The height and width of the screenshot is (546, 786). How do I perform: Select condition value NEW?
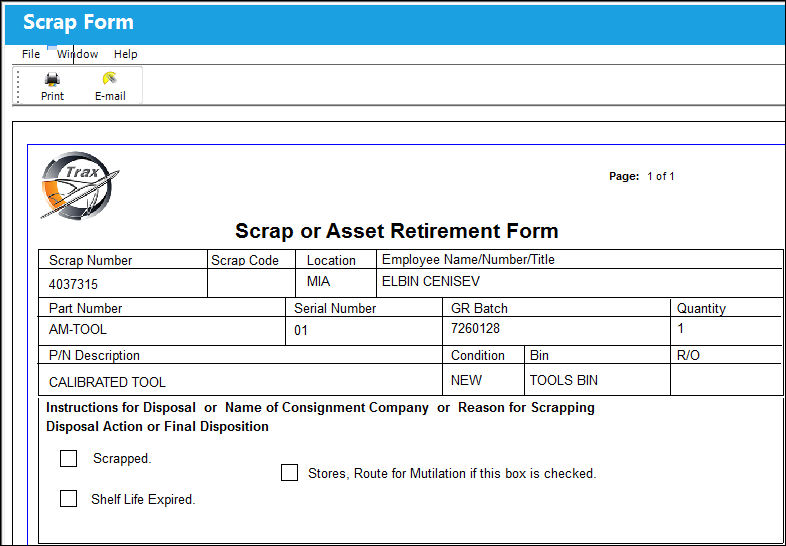pyautogui.click(x=466, y=380)
